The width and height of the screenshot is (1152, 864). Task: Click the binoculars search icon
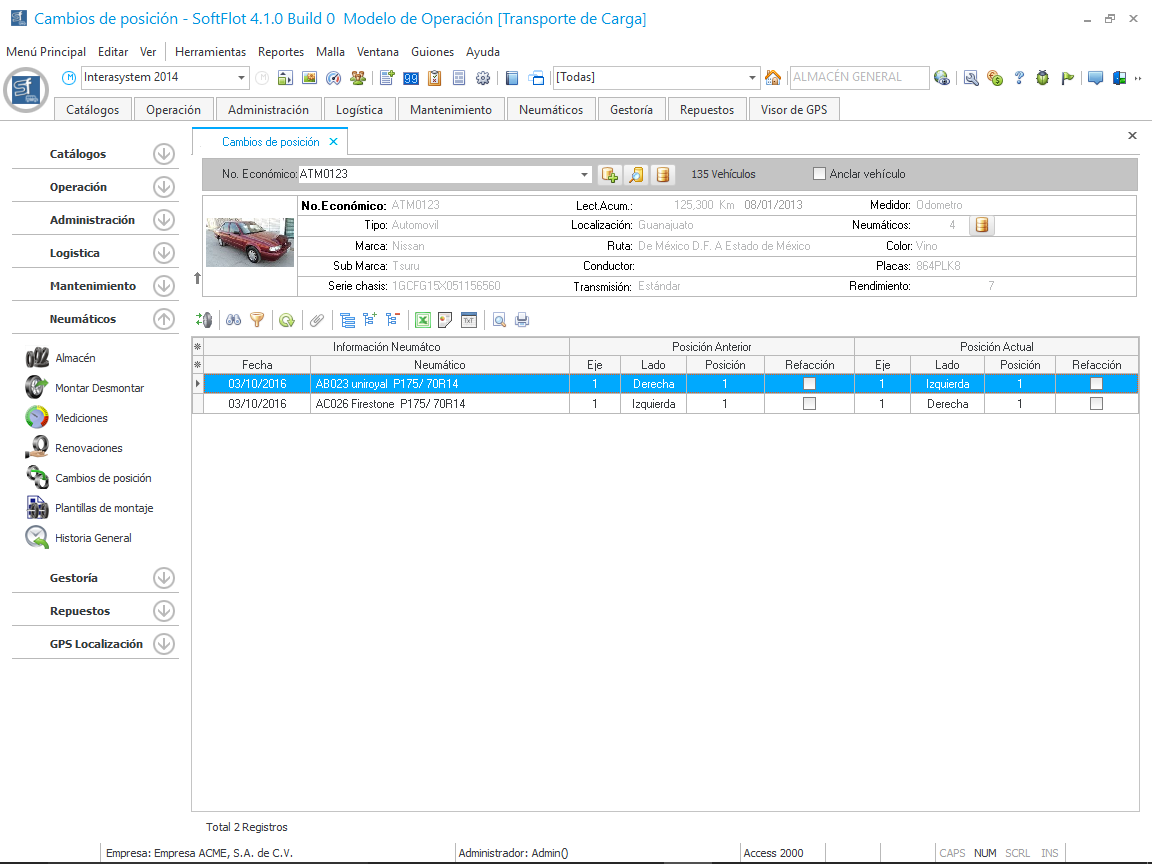233,320
